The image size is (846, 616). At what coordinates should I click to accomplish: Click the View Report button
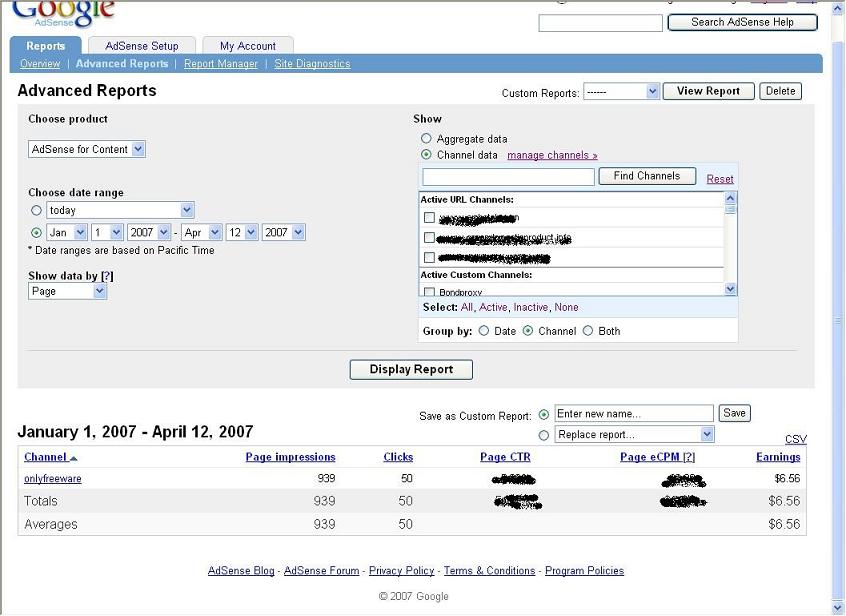coord(708,91)
